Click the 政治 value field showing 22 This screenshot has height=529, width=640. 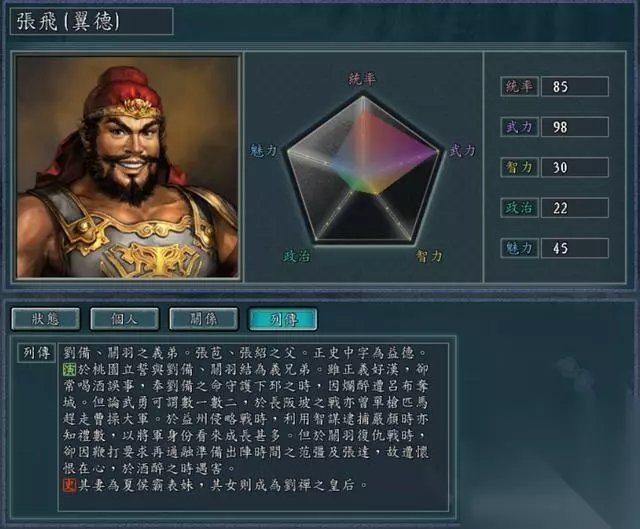(x=575, y=207)
